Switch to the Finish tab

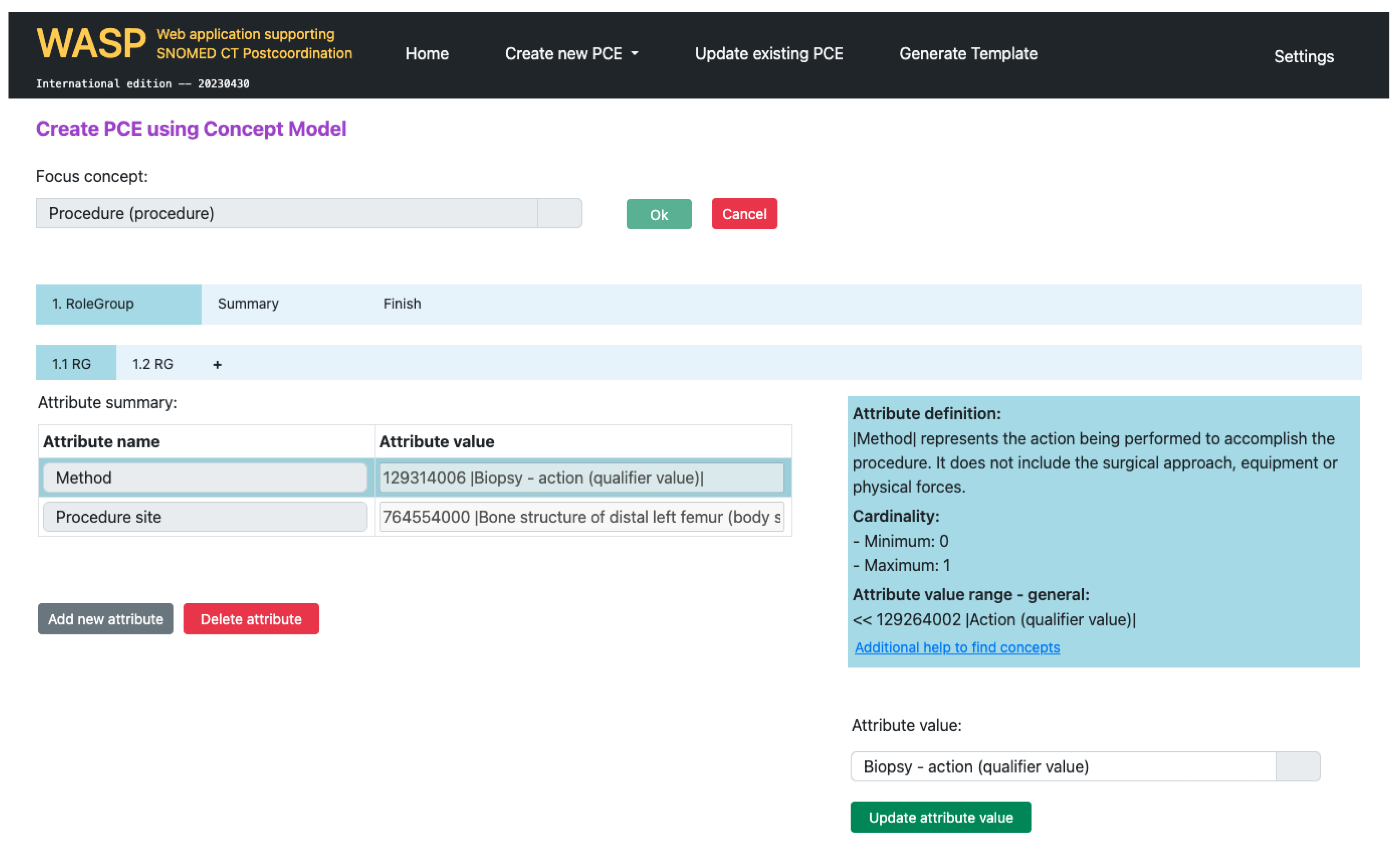[x=402, y=304]
